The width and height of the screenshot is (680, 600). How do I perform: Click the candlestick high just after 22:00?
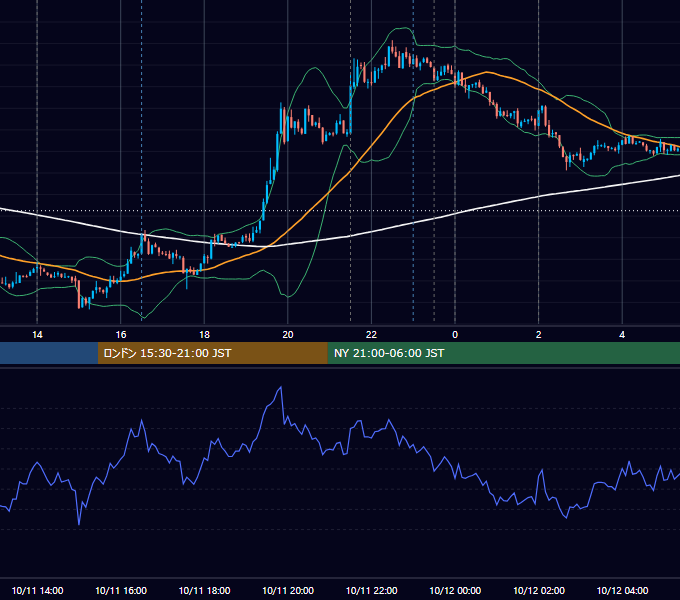[x=392, y=42]
